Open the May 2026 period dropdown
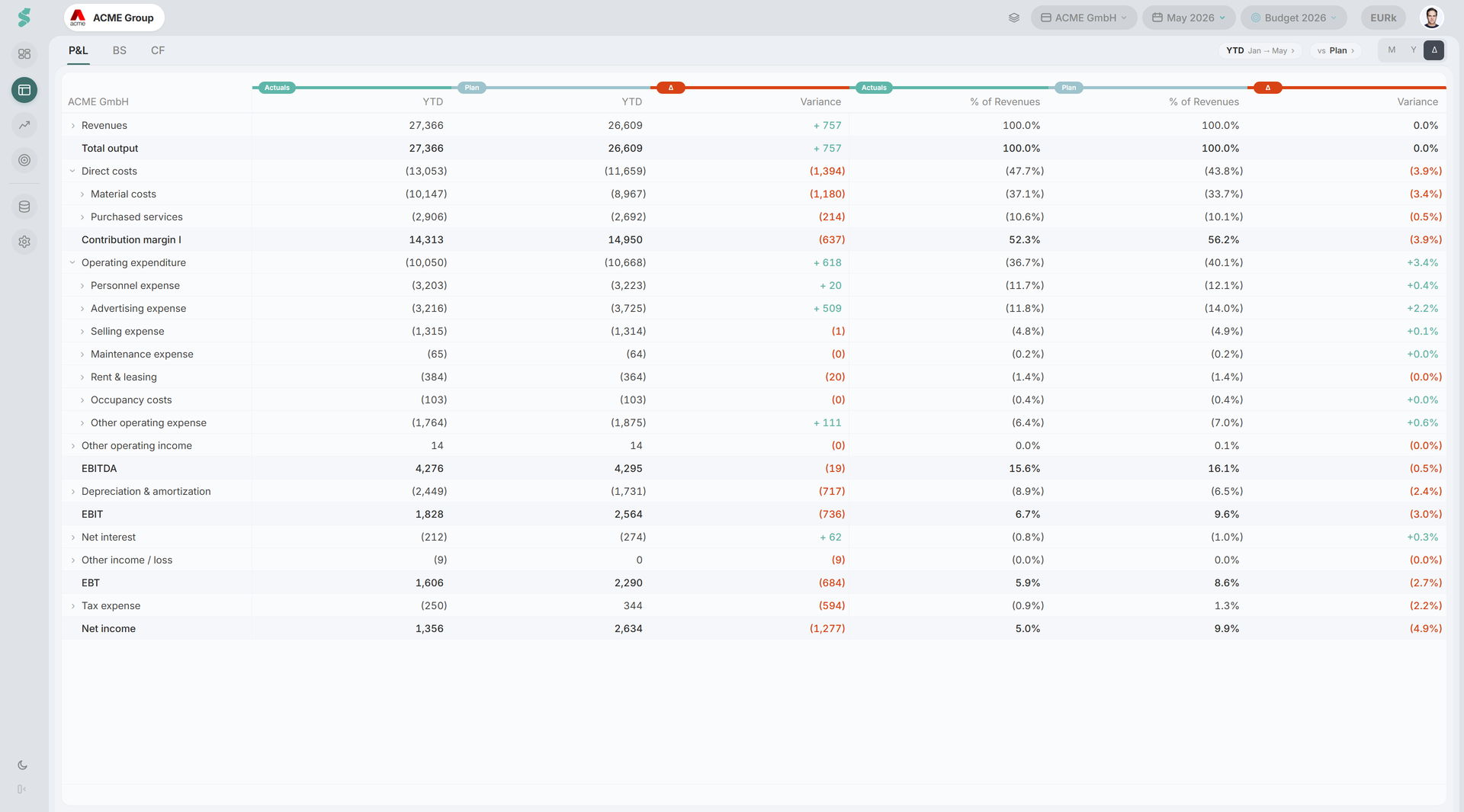1464x812 pixels. (1189, 18)
